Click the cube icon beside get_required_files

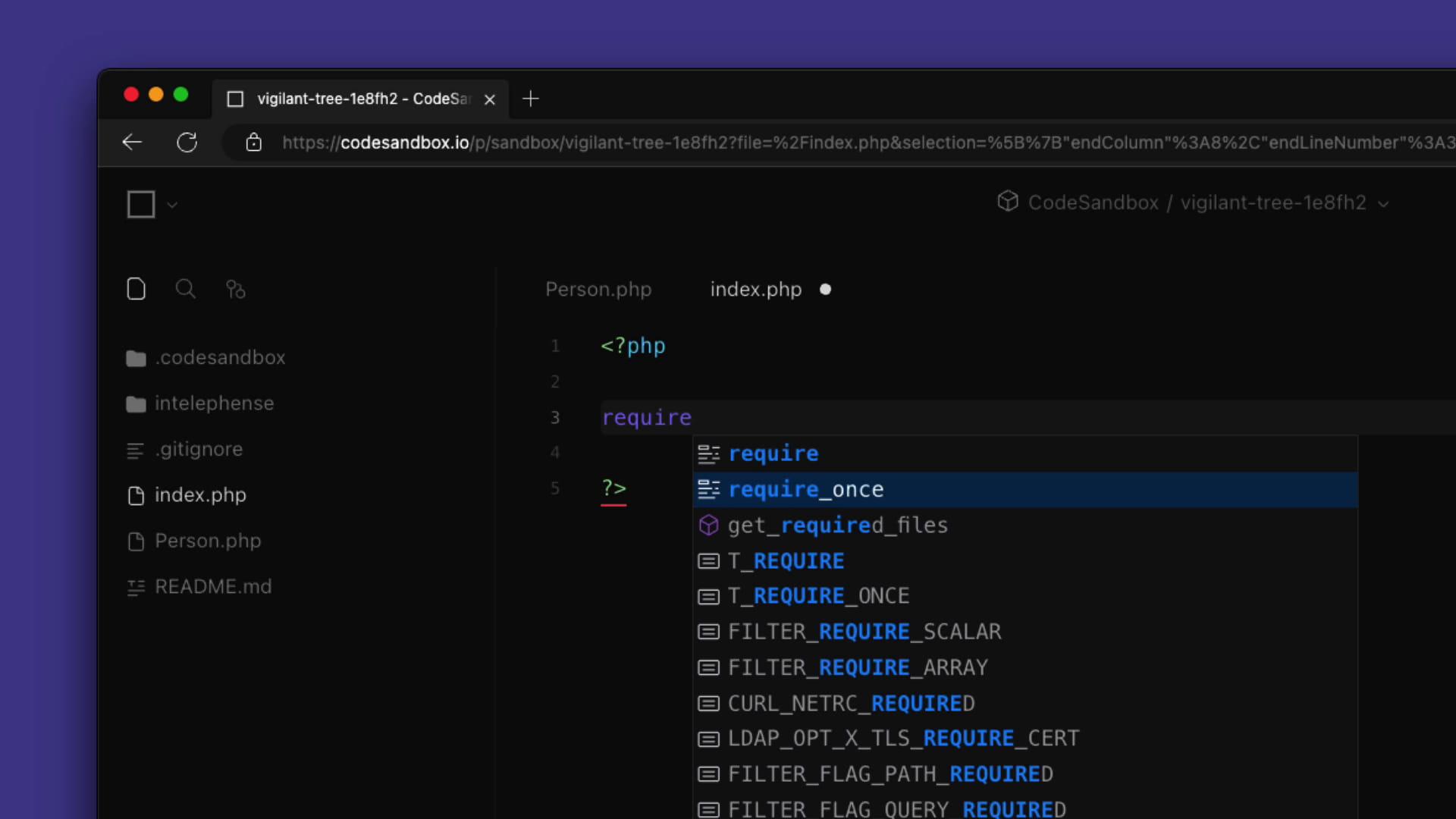click(708, 525)
